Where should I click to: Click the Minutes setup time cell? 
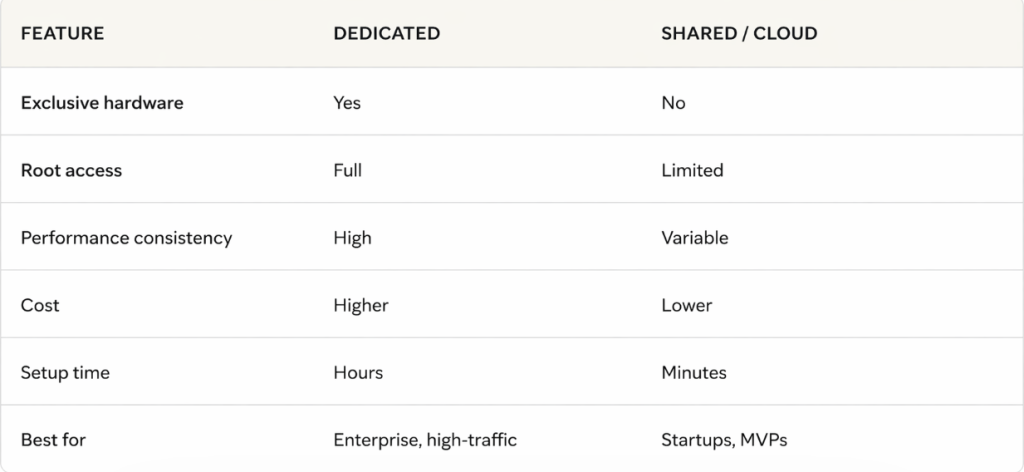click(x=694, y=373)
